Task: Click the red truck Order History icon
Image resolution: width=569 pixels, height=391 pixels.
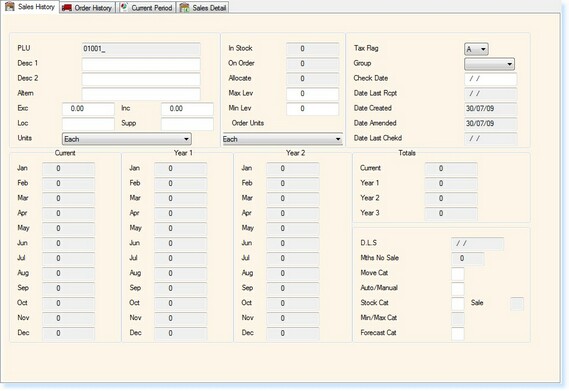Action: click(67, 8)
